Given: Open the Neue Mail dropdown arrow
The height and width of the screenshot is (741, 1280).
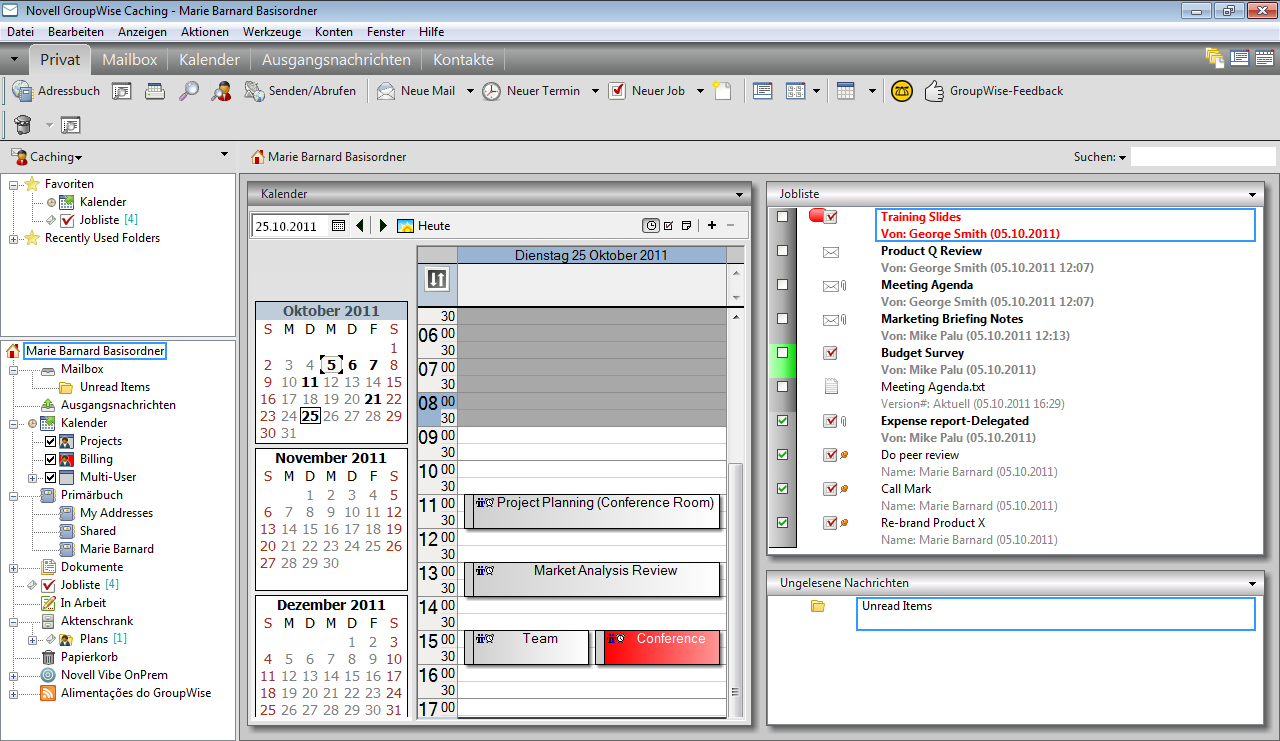Looking at the screenshot, I should pos(469,91).
